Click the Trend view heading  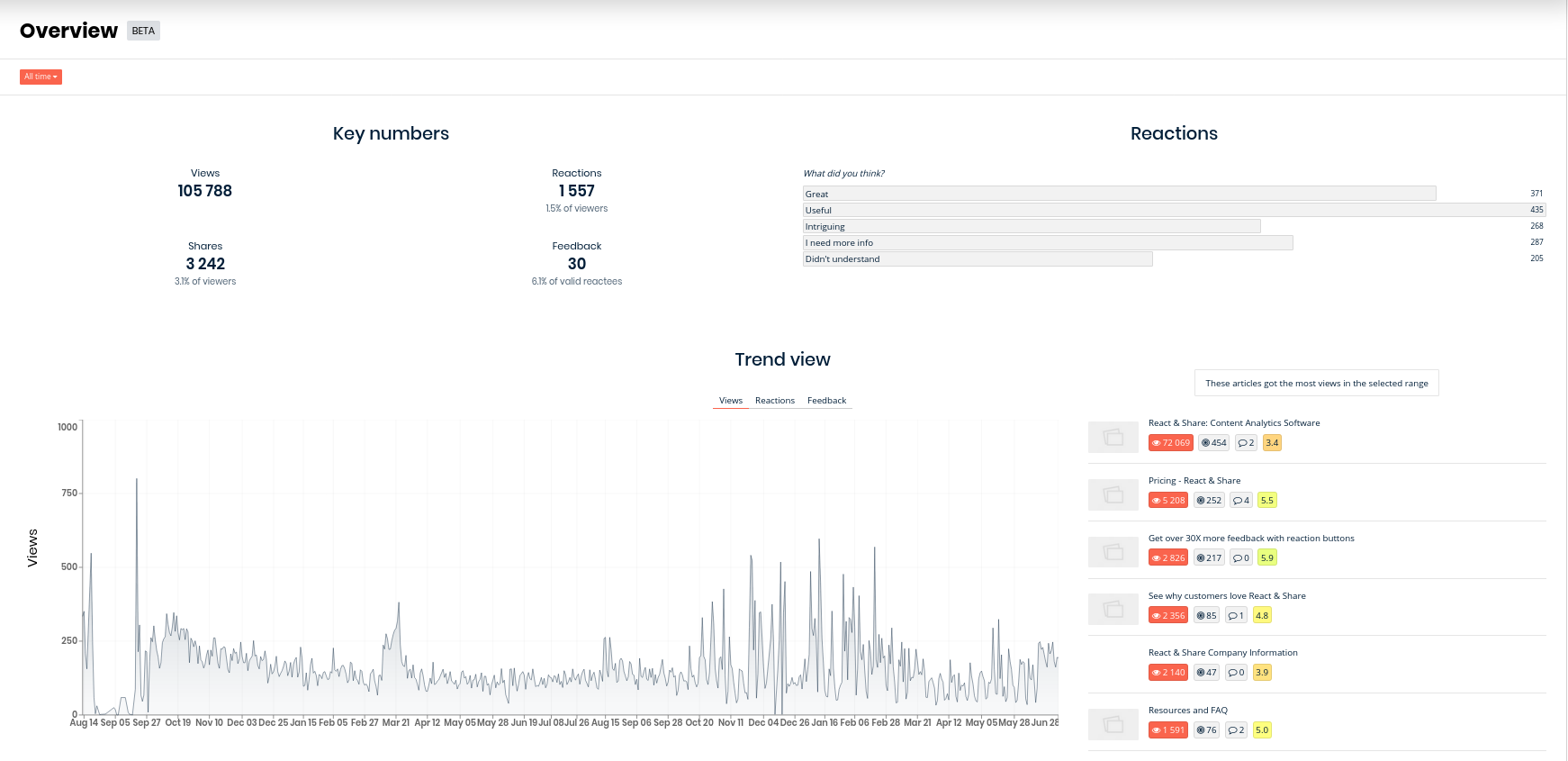click(x=782, y=359)
